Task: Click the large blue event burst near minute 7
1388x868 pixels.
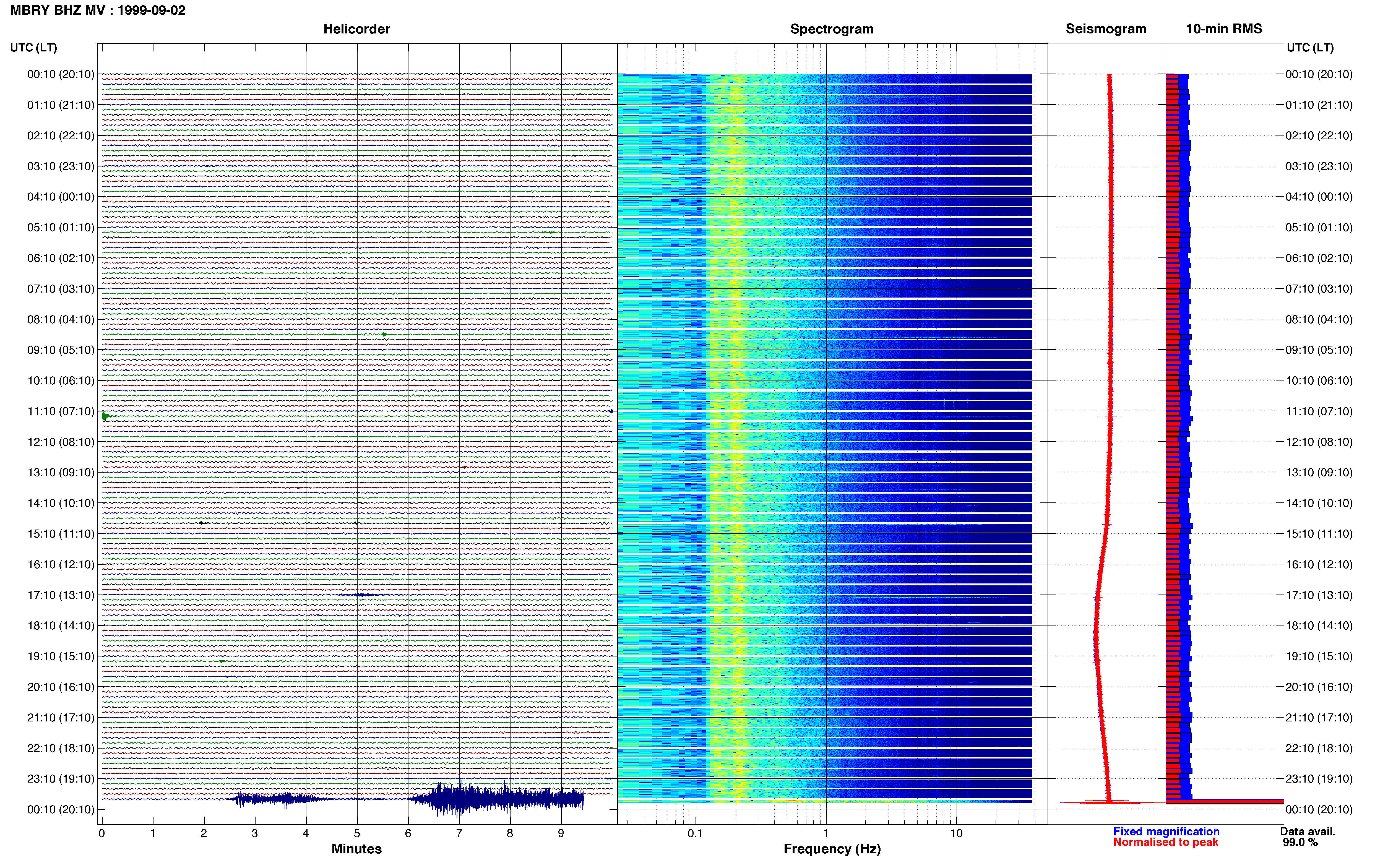Action: [x=496, y=798]
